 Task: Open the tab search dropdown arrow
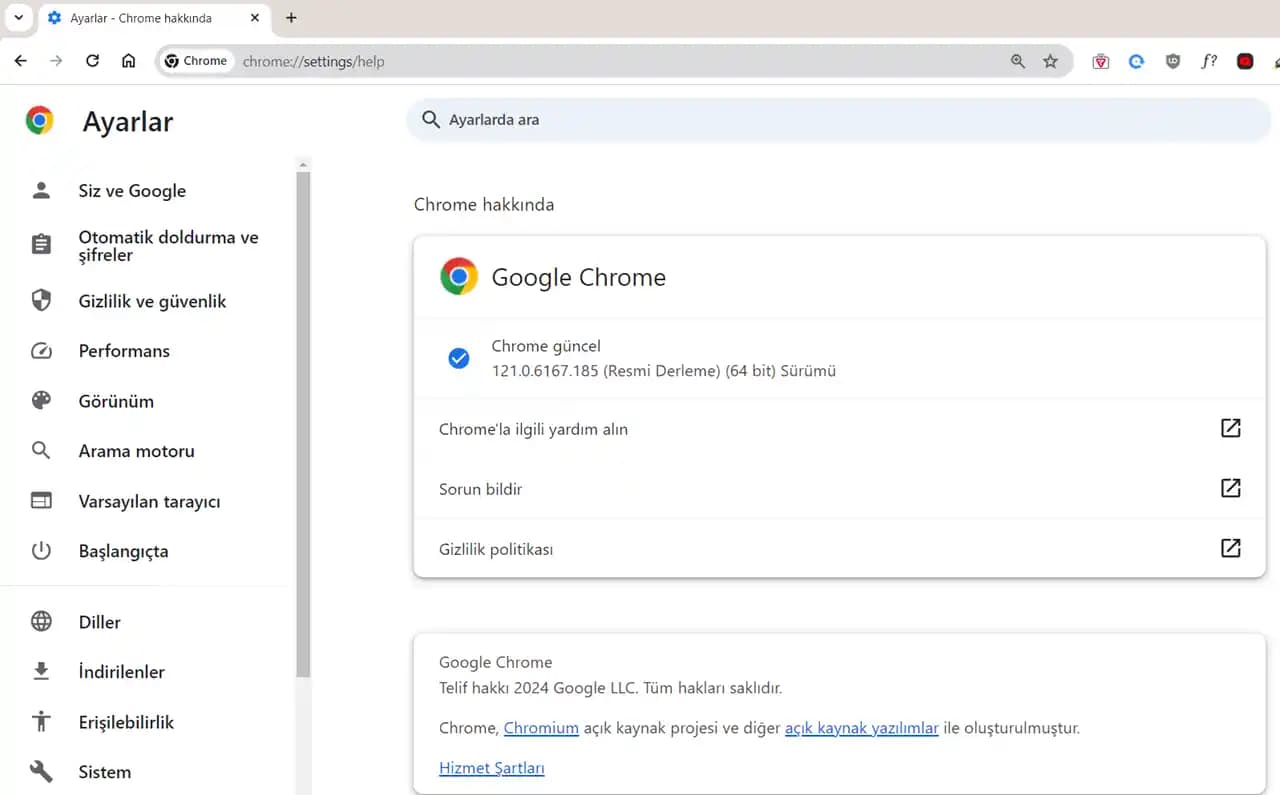pyautogui.click(x=18, y=17)
